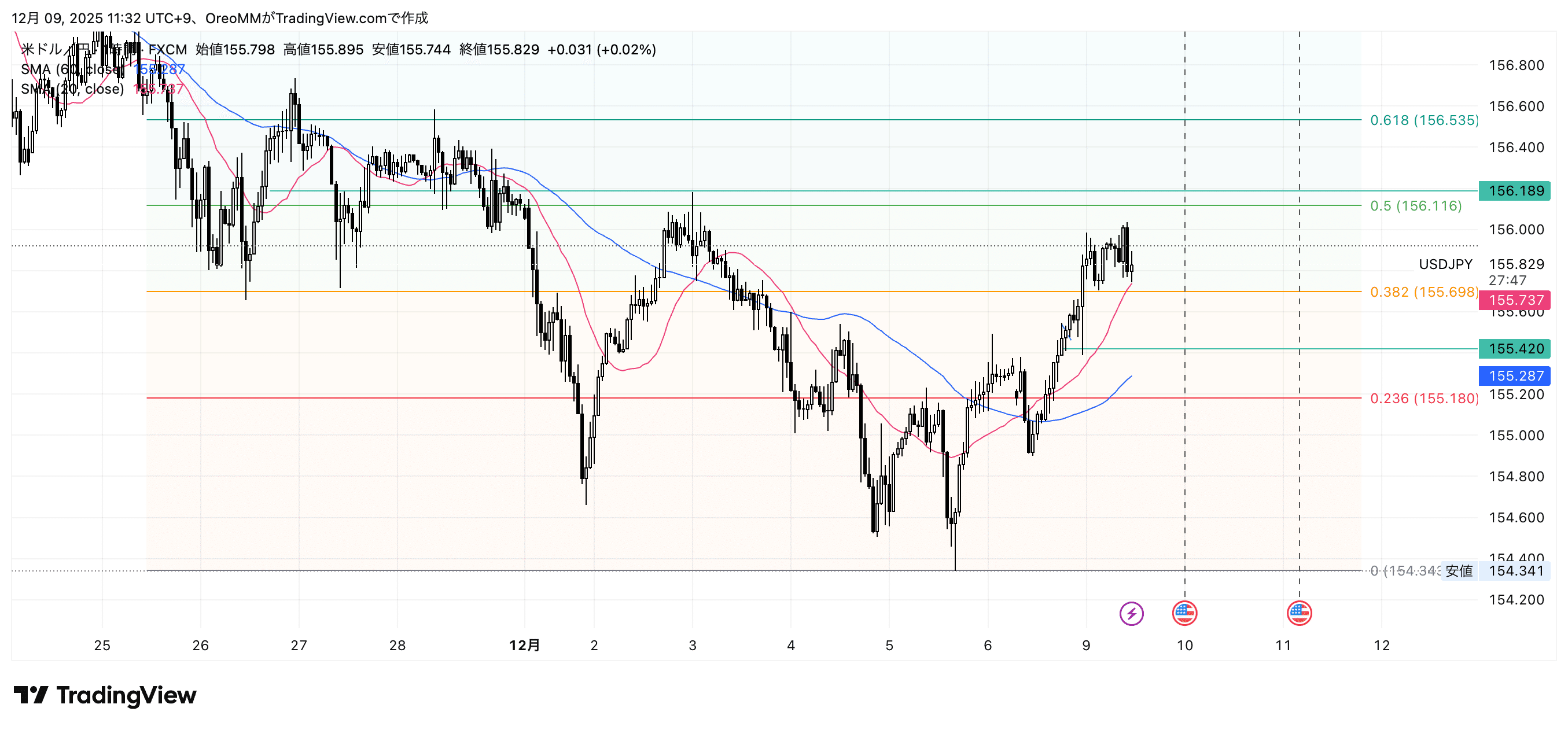Click the 0.236 (155.180) Fibonacci label

(x=1423, y=399)
